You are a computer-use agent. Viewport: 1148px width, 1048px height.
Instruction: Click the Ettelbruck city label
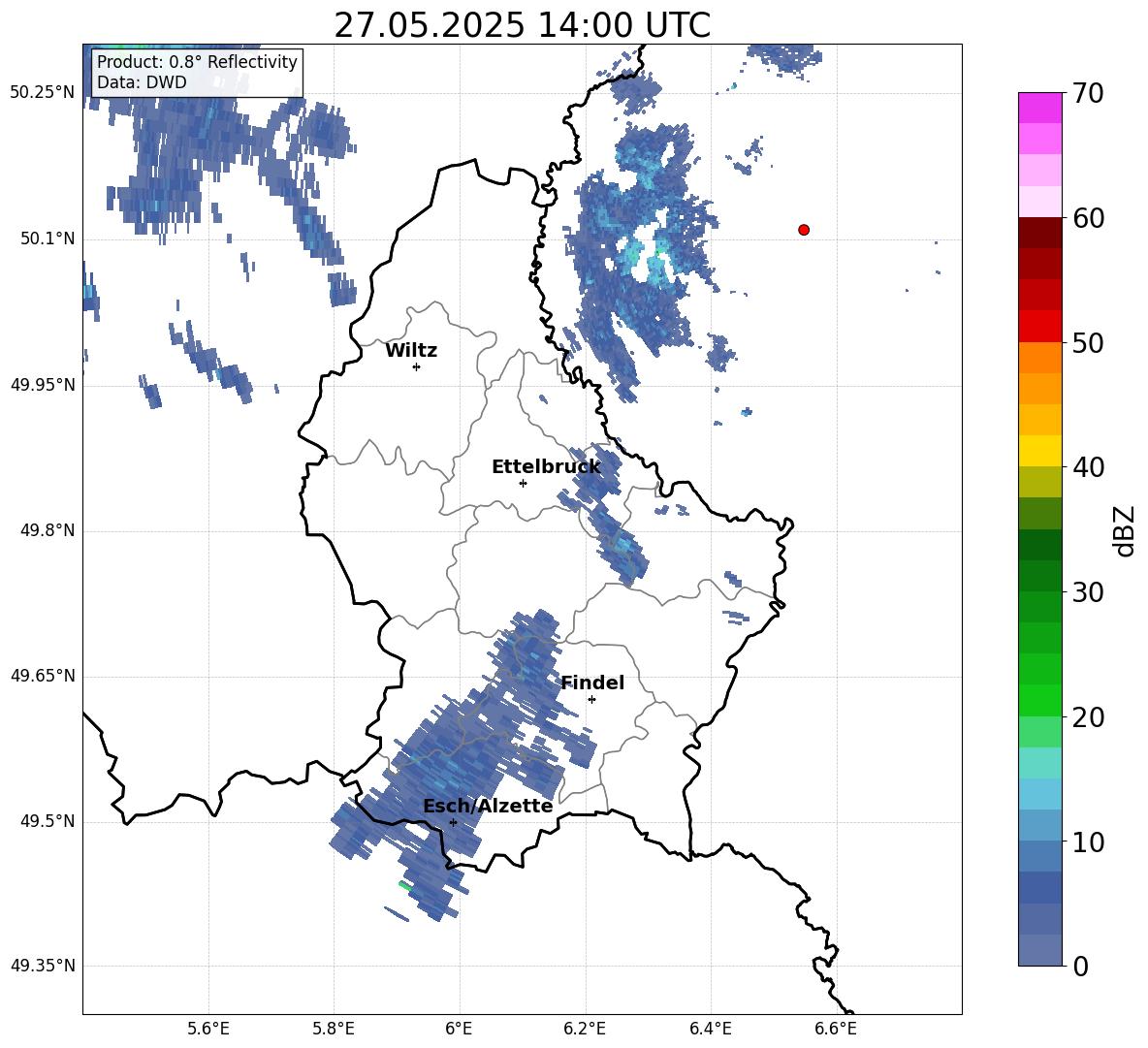(546, 467)
